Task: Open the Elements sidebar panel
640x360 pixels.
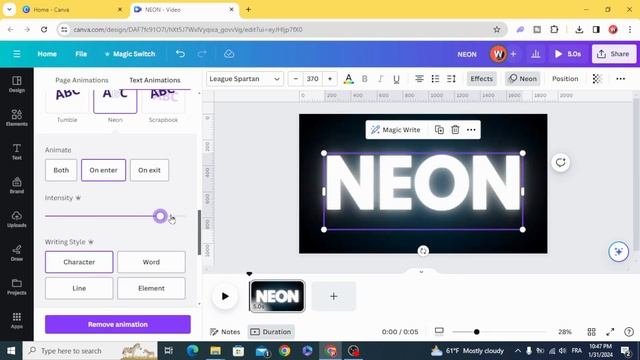Action: click(x=17, y=118)
